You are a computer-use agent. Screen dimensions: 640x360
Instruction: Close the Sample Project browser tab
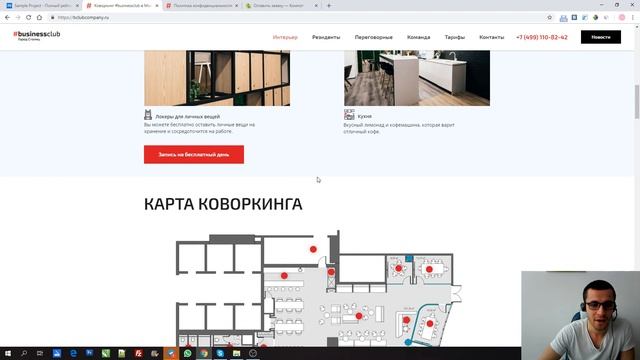click(x=77, y=6)
